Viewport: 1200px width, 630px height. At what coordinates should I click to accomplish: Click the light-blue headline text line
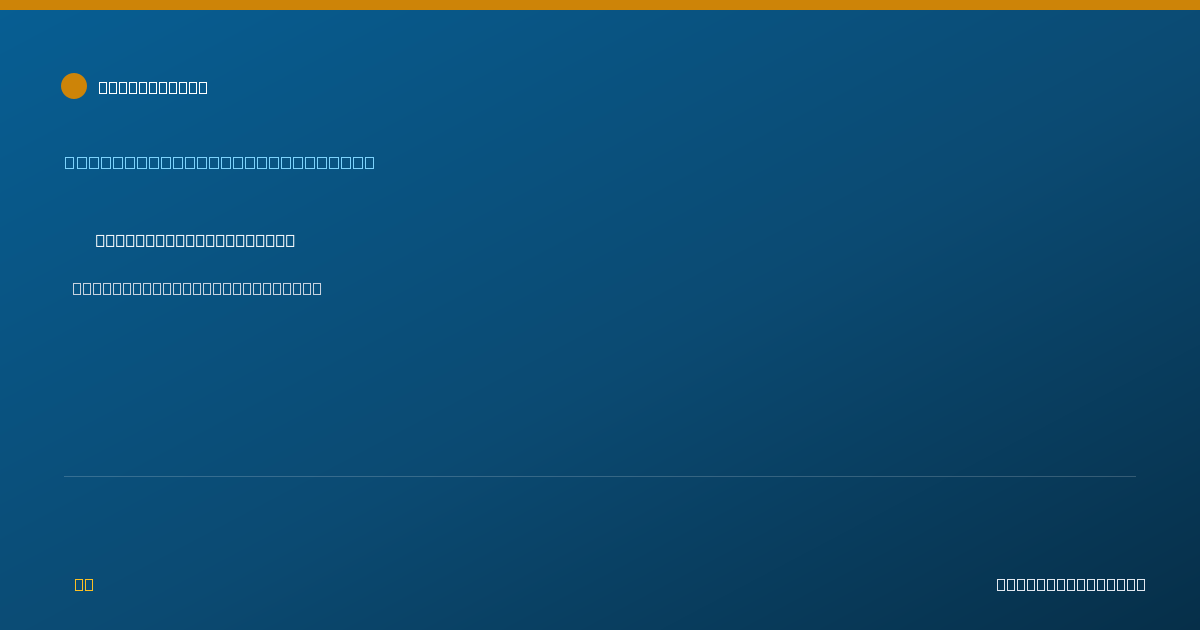click(220, 162)
